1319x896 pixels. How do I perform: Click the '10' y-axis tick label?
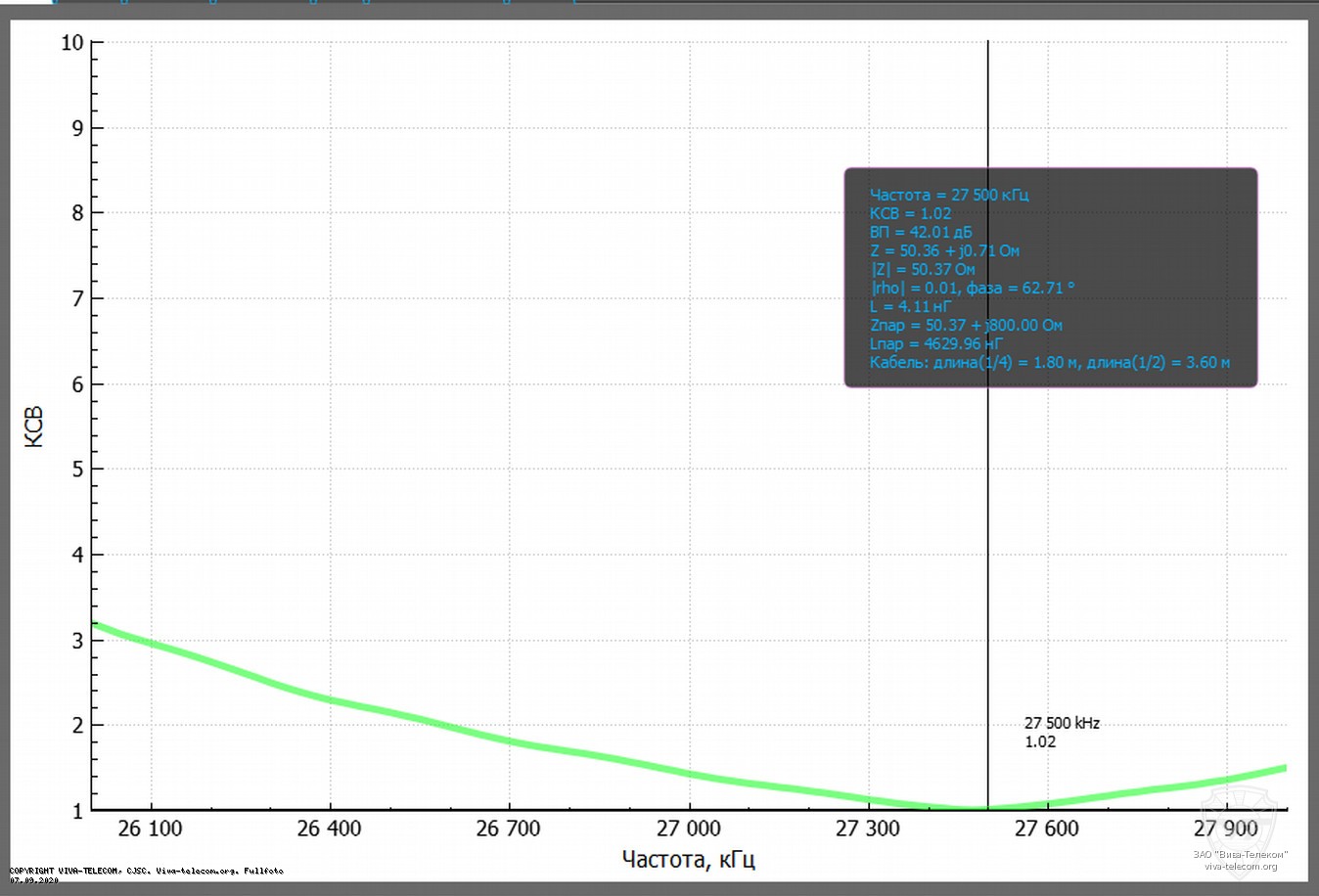pos(71,42)
